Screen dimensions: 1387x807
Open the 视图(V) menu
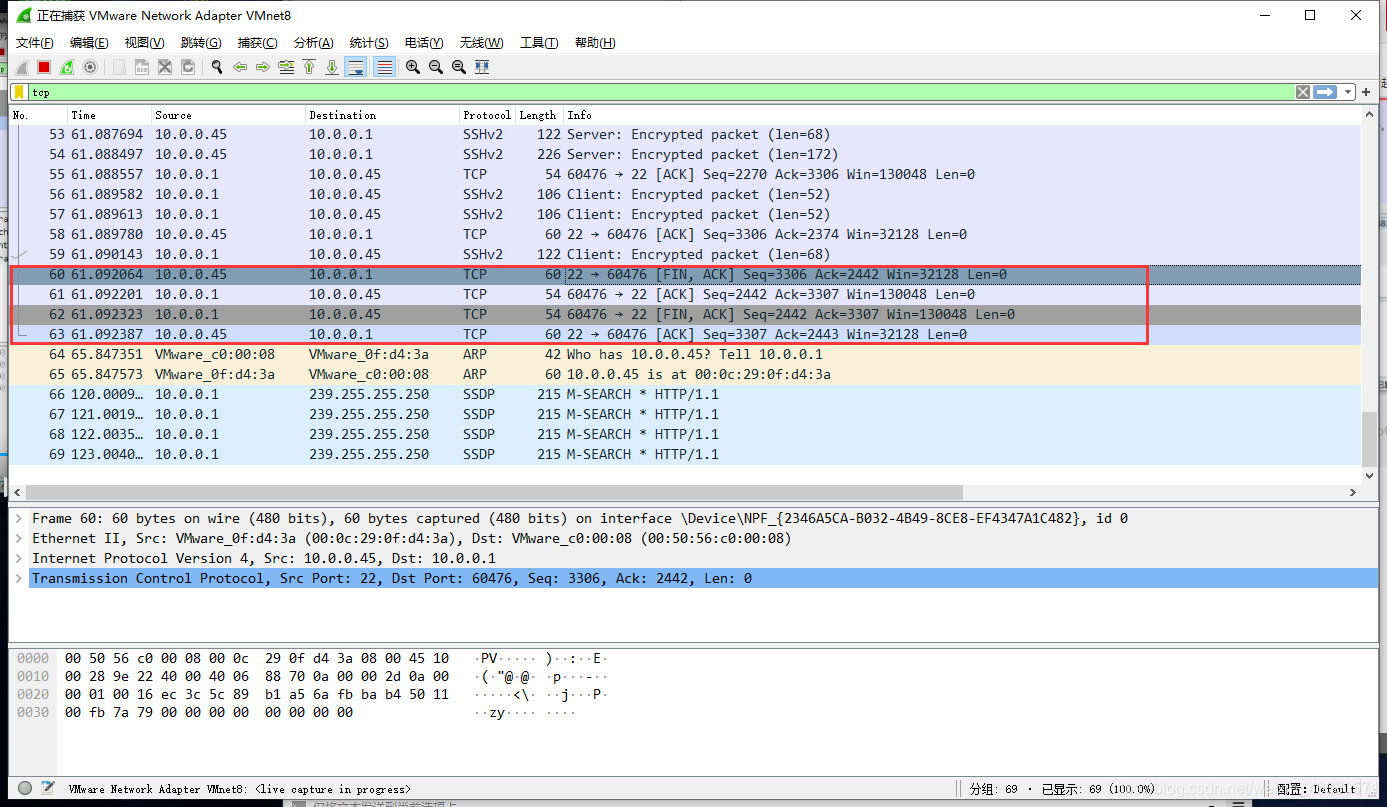pyautogui.click(x=144, y=42)
